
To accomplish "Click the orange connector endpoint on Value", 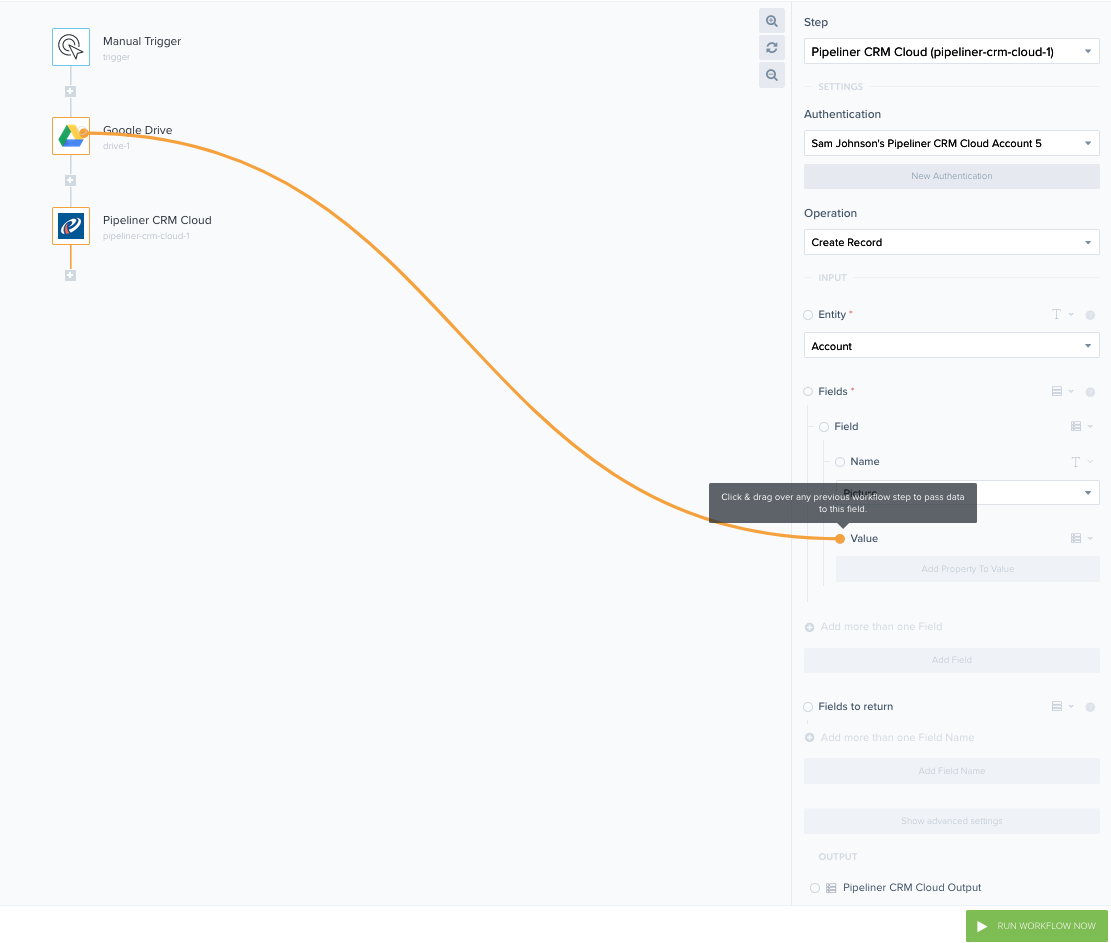I will (x=839, y=538).
